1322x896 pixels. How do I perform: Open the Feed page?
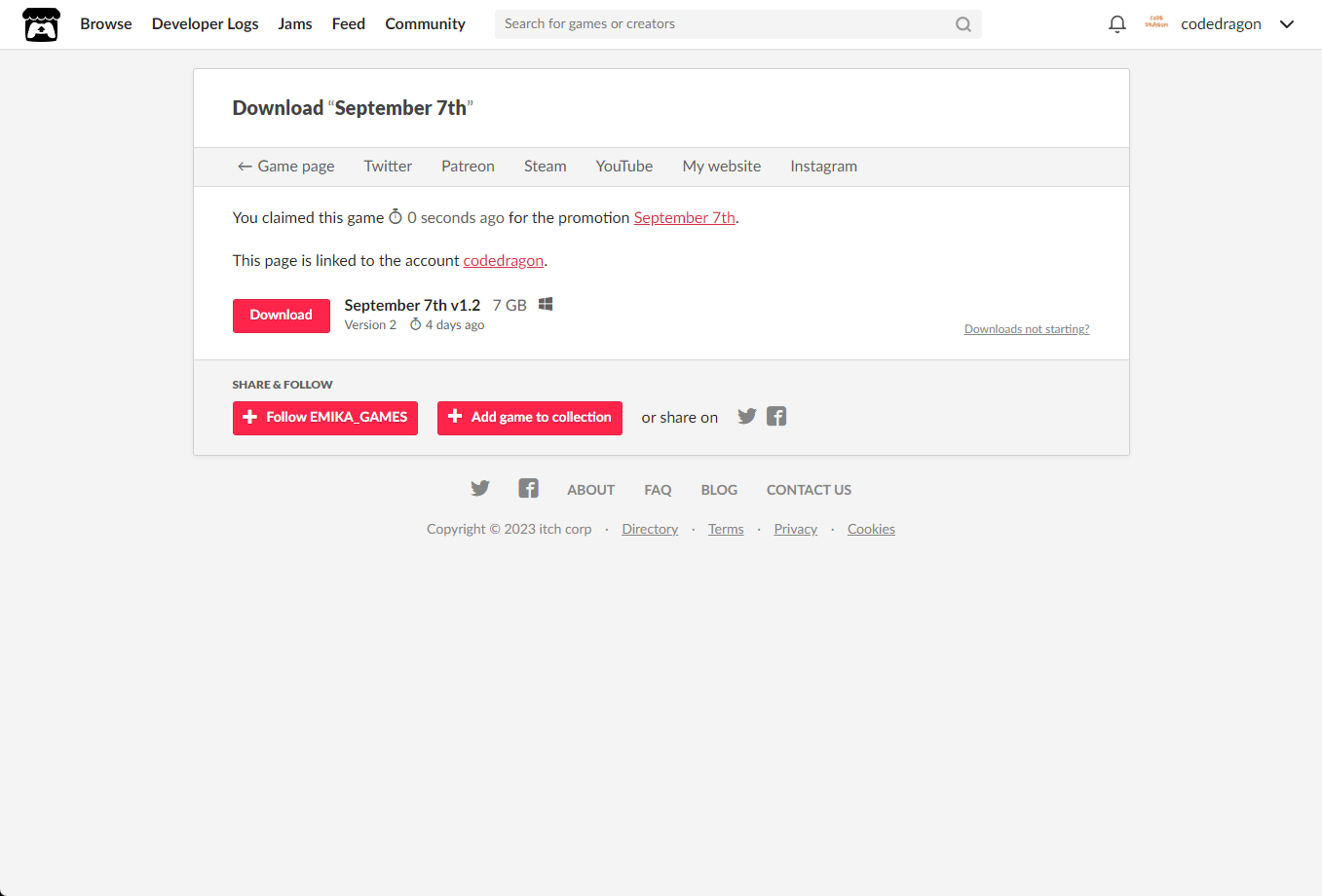click(x=349, y=24)
